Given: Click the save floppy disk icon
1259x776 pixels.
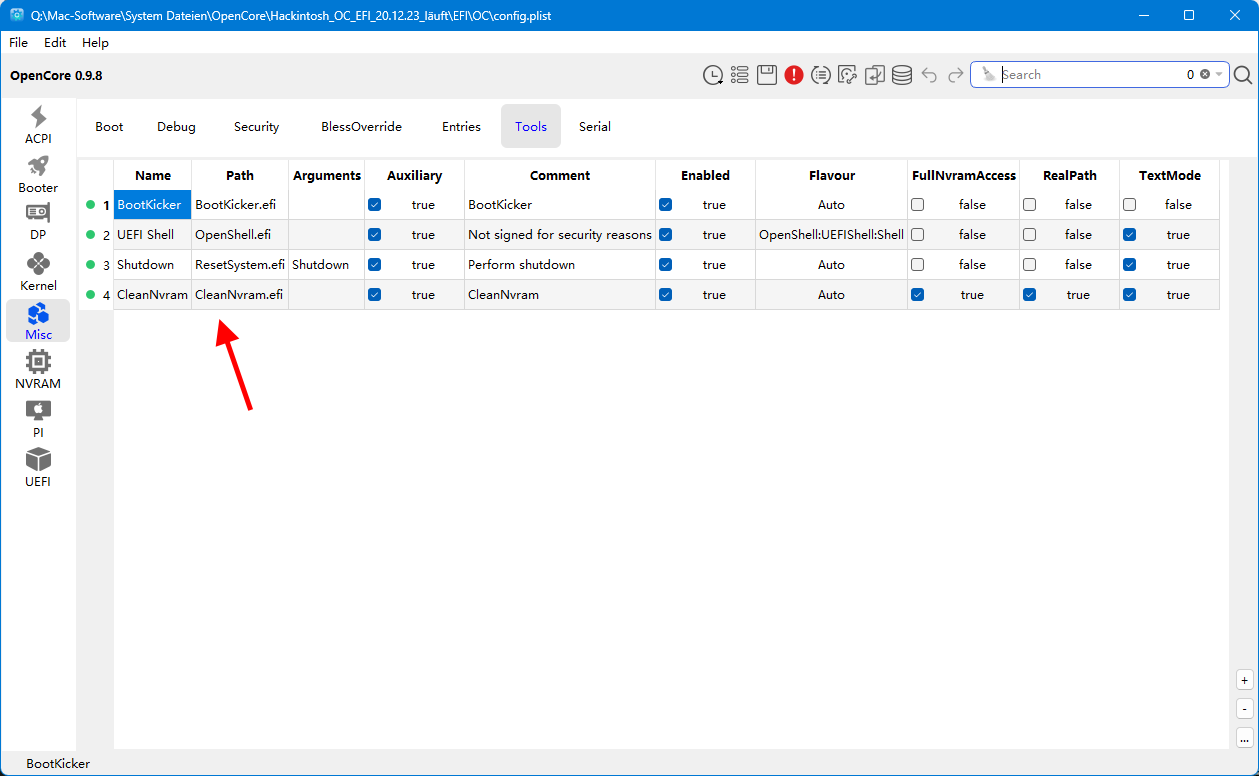Looking at the screenshot, I should [767, 75].
